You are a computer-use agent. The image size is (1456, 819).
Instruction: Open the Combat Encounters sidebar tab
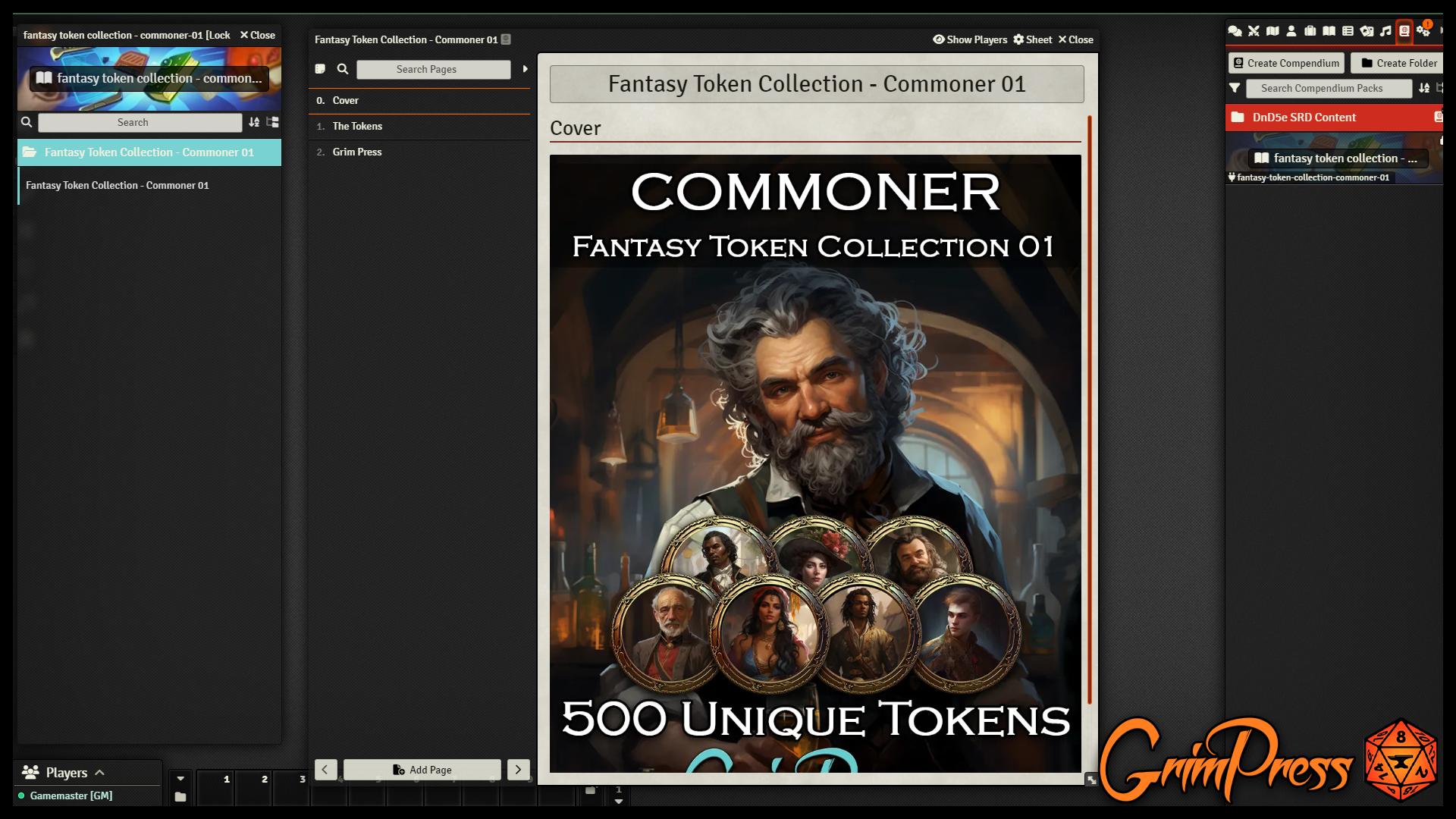click(1253, 30)
